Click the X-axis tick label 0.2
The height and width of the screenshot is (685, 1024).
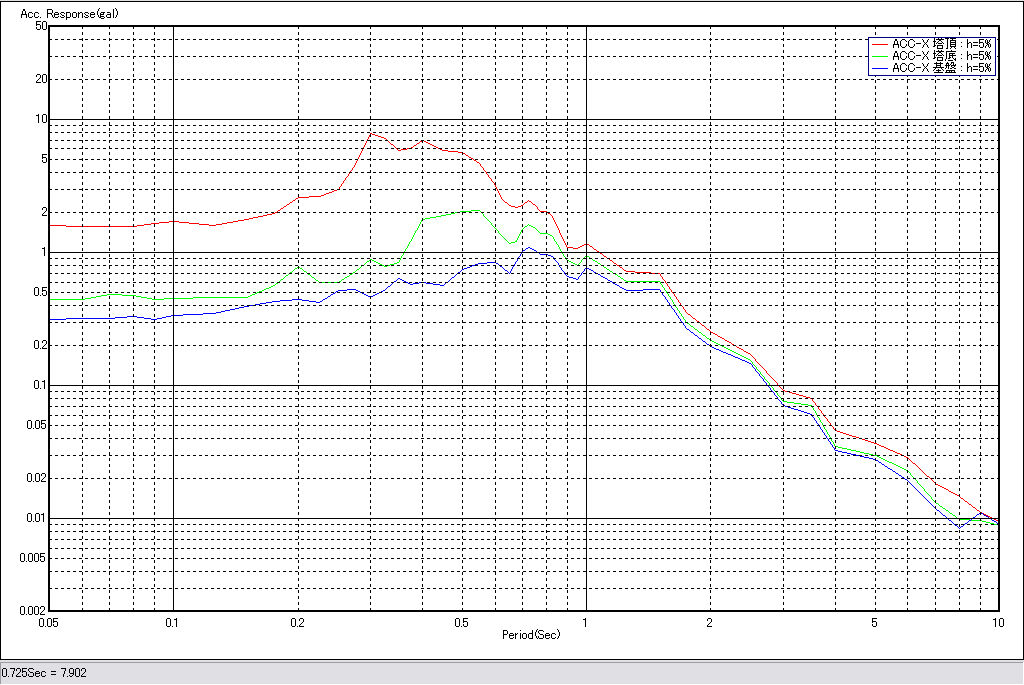pyautogui.click(x=297, y=622)
